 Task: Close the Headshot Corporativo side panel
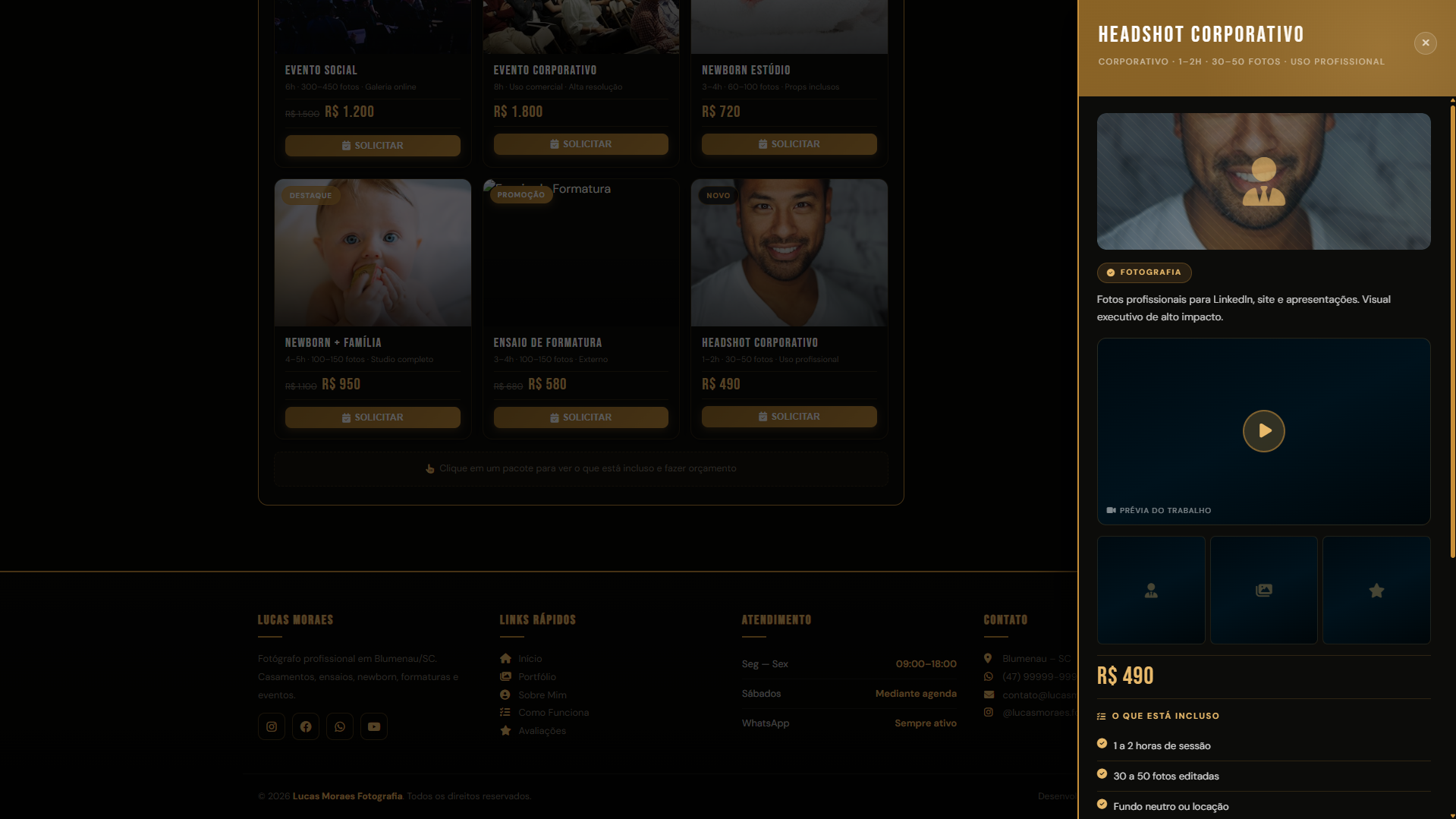(1425, 43)
